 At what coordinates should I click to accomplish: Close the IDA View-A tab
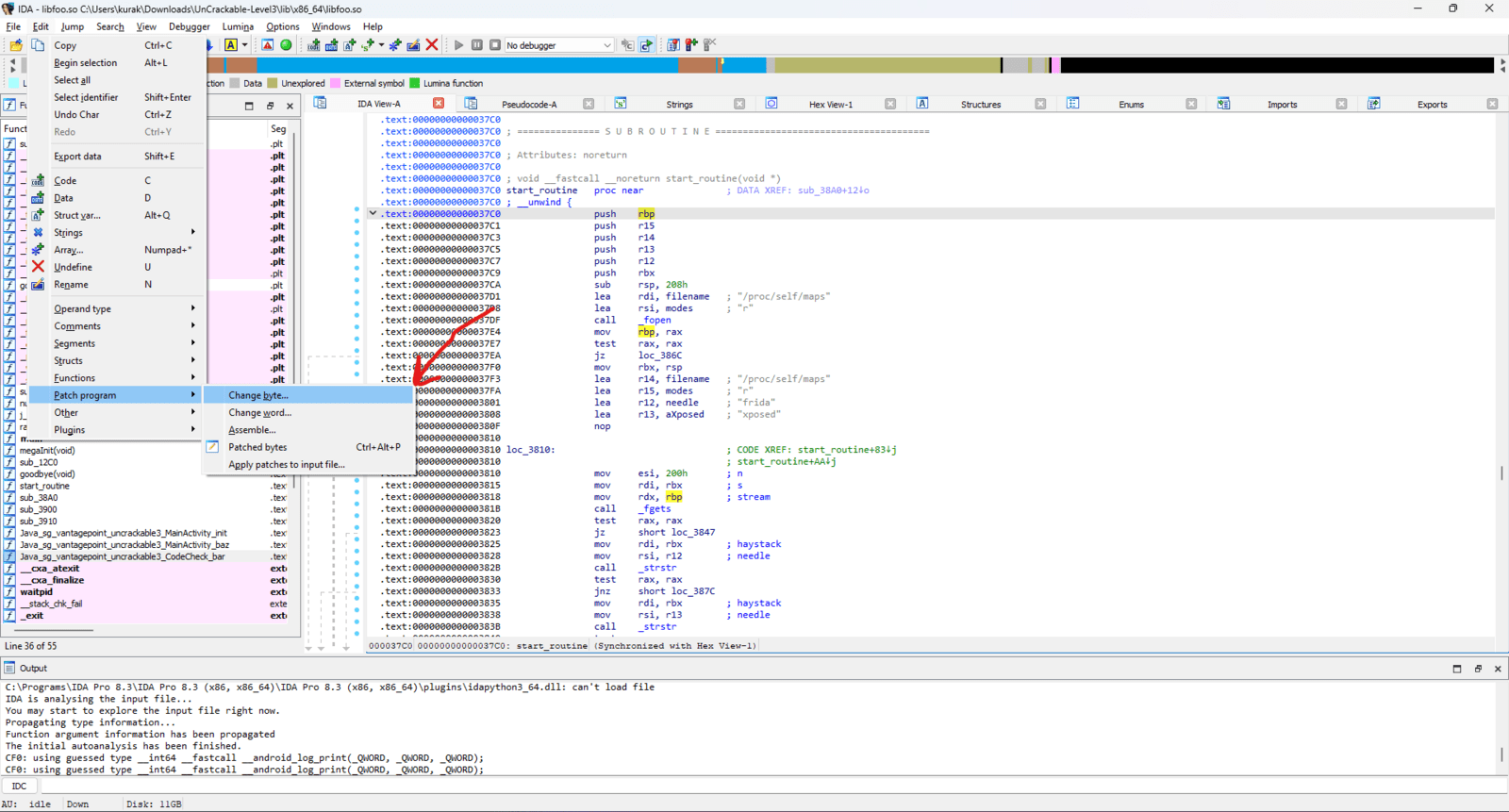439,104
